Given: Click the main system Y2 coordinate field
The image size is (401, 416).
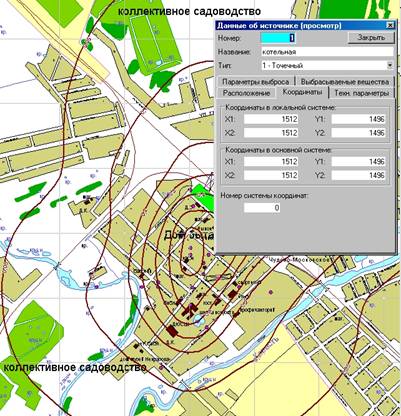Looking at the screenshot, I should point(359,175).
